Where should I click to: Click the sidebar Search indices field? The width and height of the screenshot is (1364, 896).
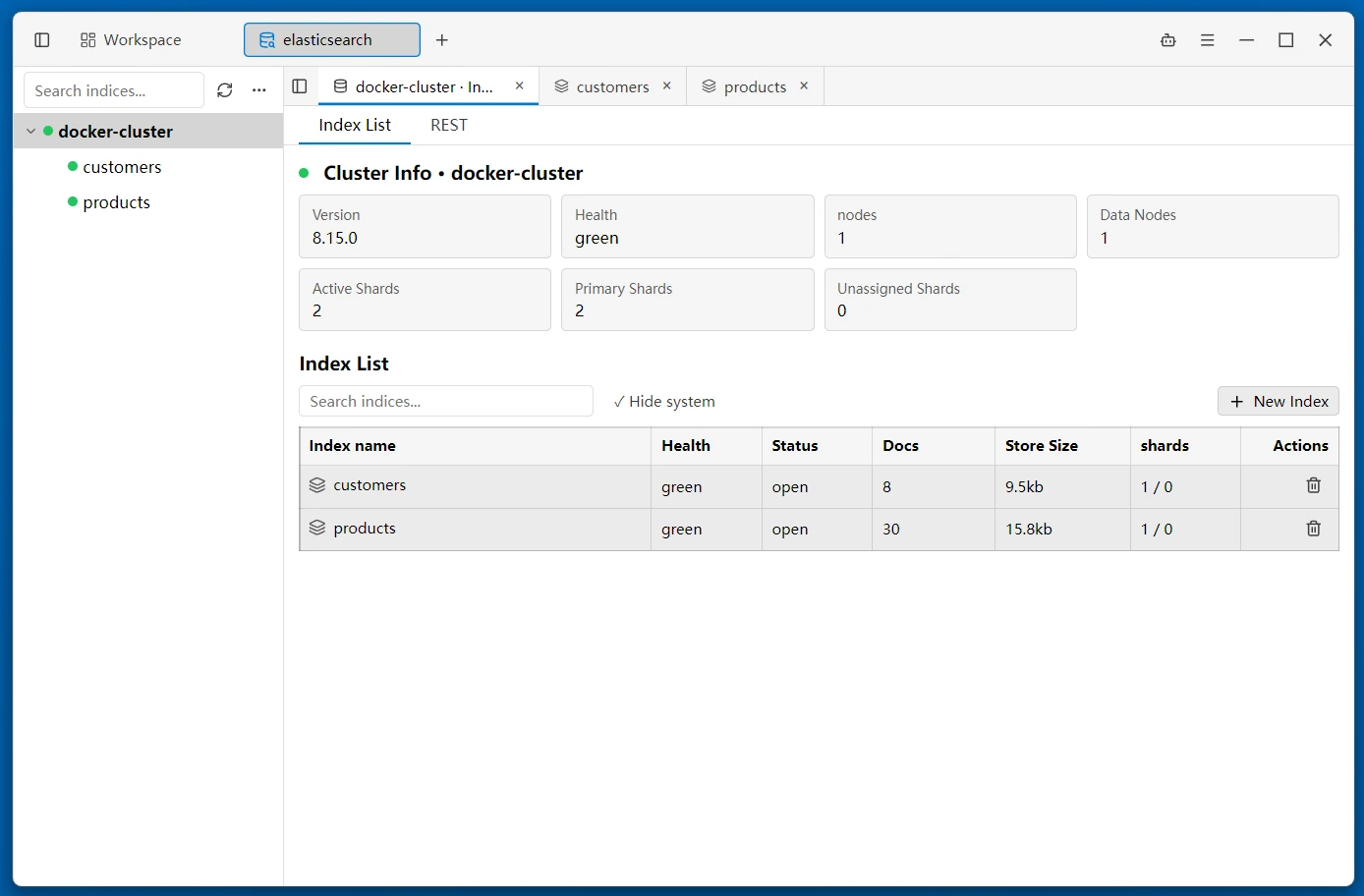(114, 90)
